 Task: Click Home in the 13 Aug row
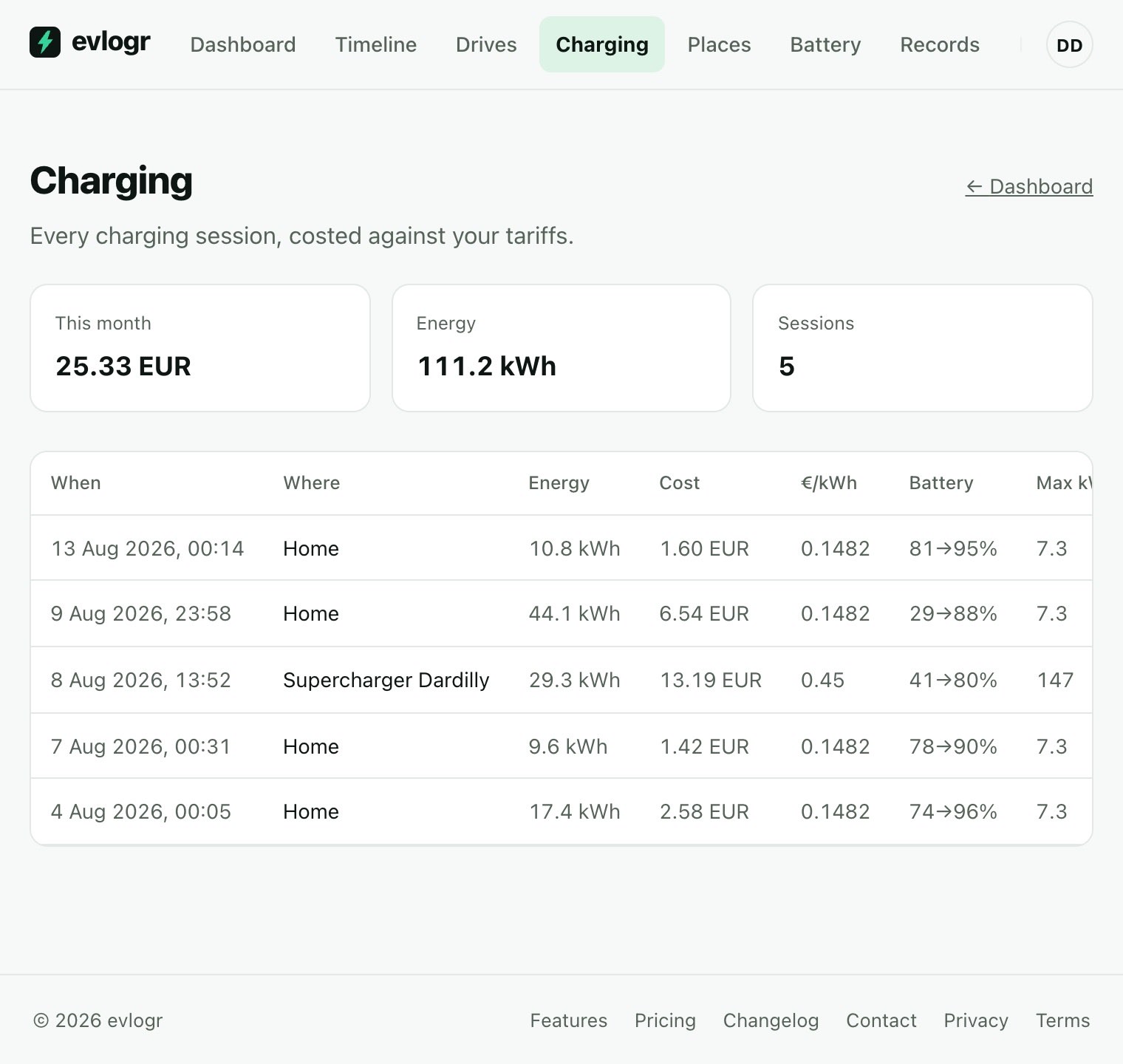(x=311, y=548)
